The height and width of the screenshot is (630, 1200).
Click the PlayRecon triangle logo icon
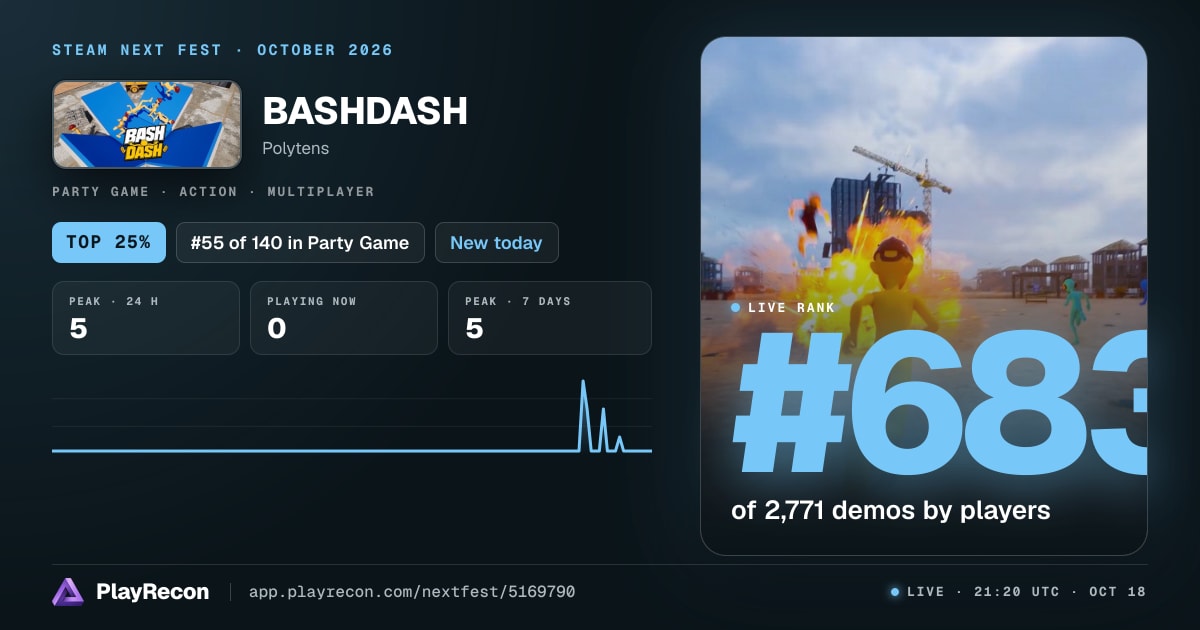click(68, 592)
